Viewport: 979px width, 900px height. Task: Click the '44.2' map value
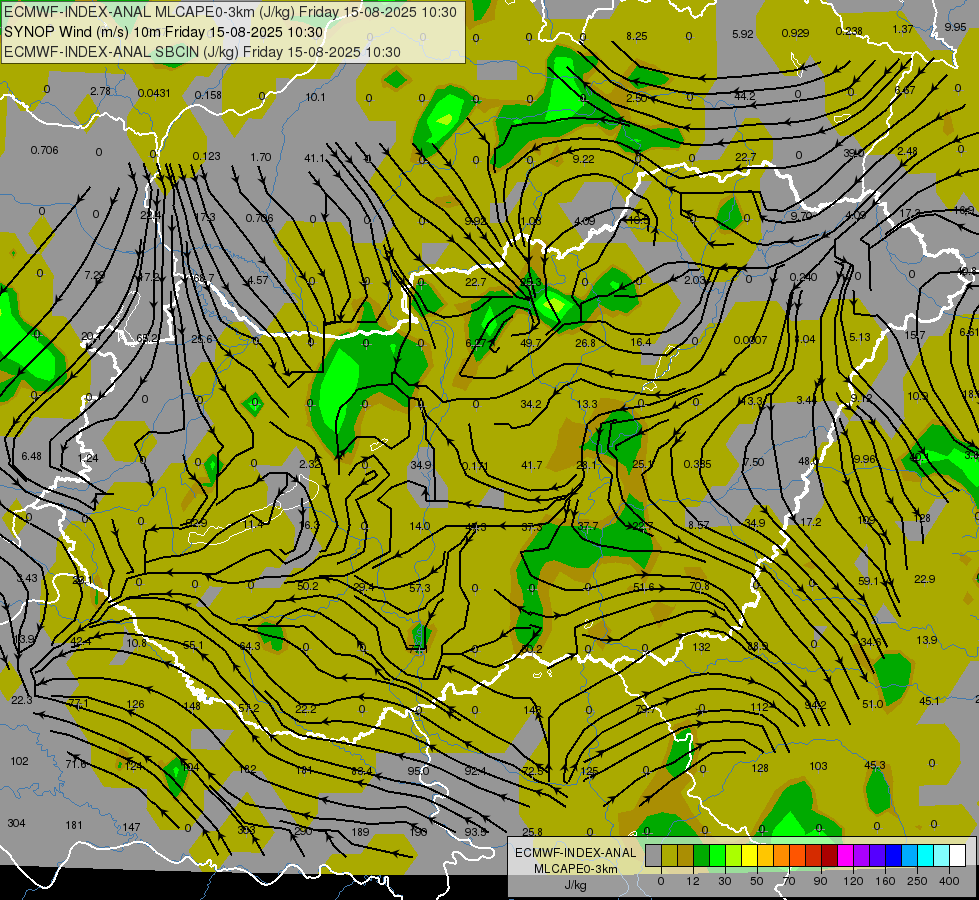745,96
